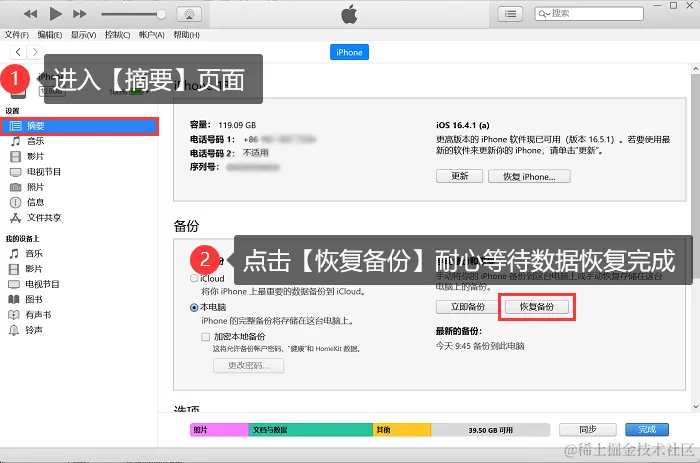The width and height of the screenshot is (700, 463).
Task: Click the 今天 9:45 备份到此电脑 text
Action: (x=480, y=346)
